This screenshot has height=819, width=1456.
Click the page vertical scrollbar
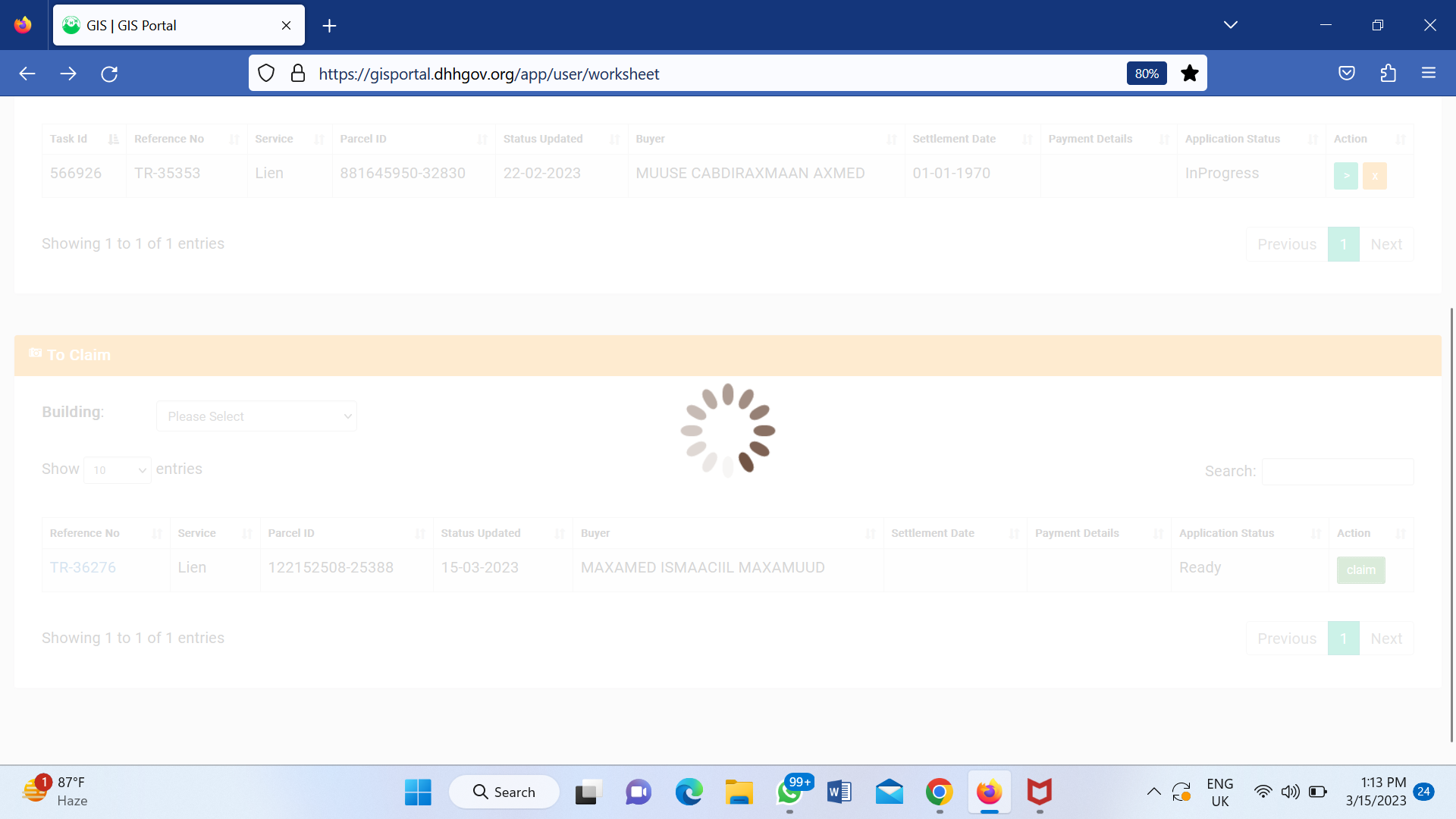point(1451,523)
